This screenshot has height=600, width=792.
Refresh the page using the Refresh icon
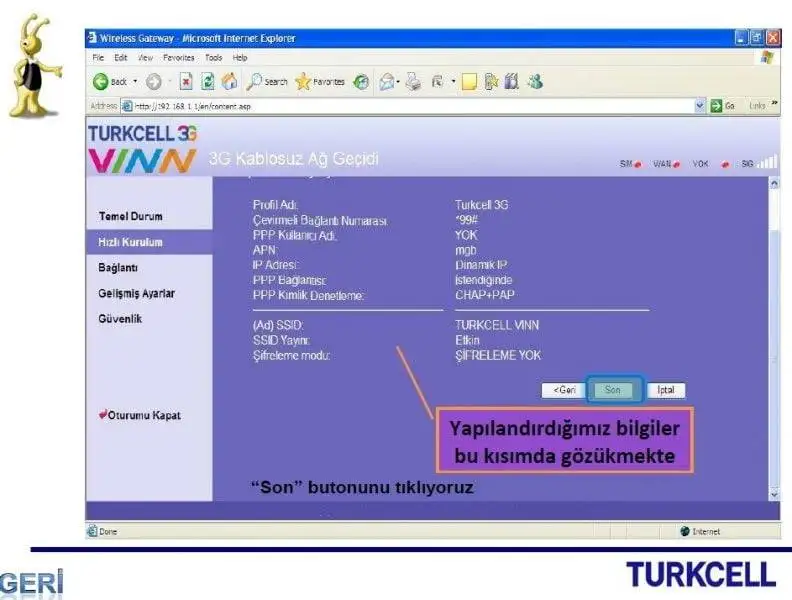click(x=208, y=81)
